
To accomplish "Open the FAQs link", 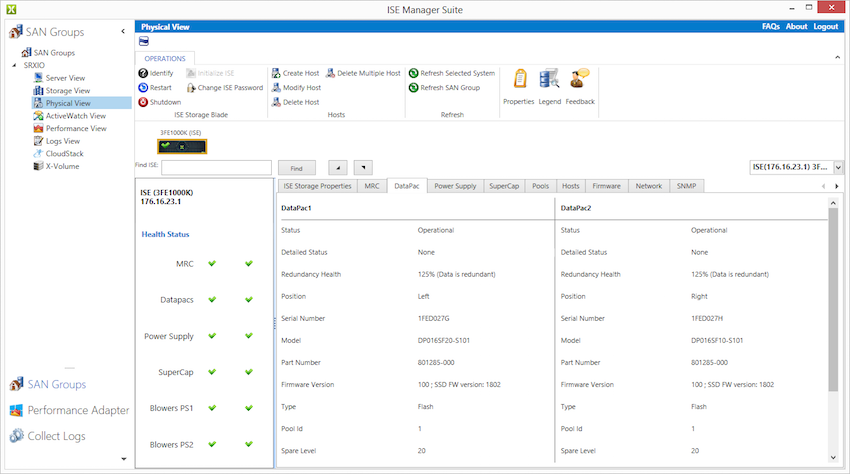I will click(x=771, y=27).
